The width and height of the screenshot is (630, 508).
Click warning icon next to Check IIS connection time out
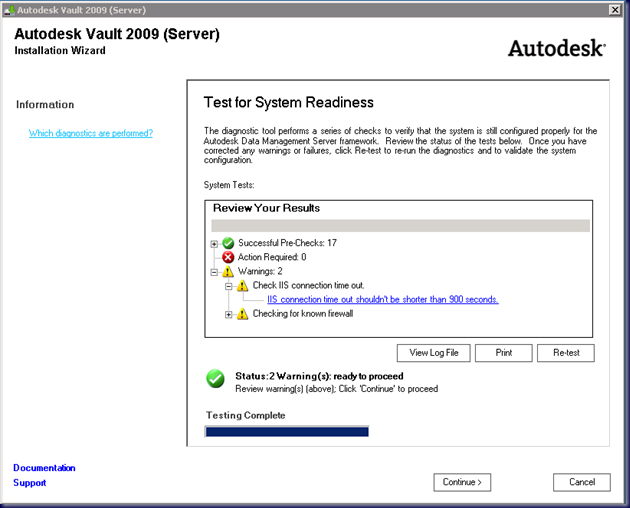tap(242, 285)
